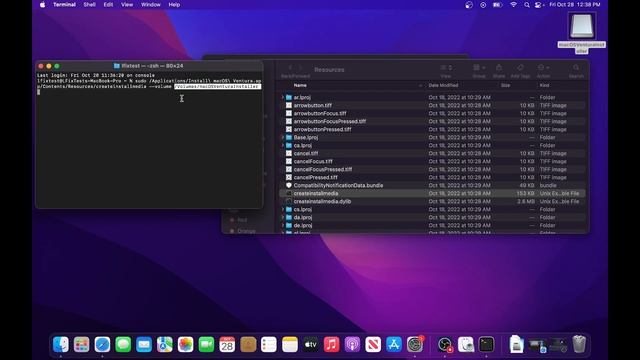This screenshot has width=640, height=360.
Task: Select the macOSVenturaInstaller drive on desktop
Action: (582, 33)
